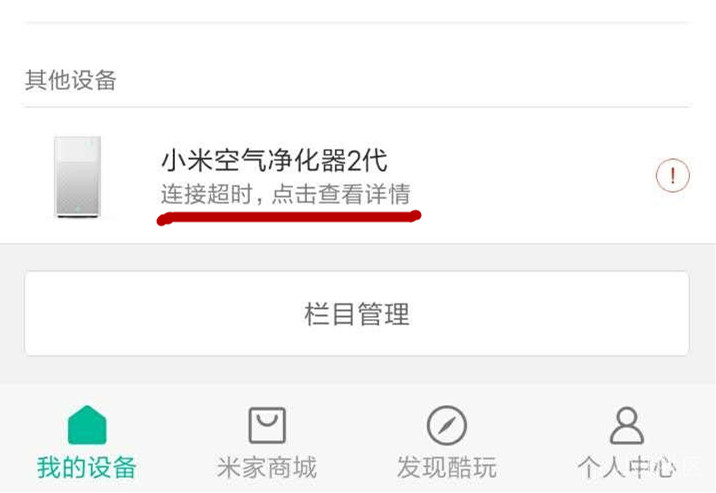This screenshot has width=716, height=493.
Task: Click gray area below 栏目管理 button
Action: 357,370
